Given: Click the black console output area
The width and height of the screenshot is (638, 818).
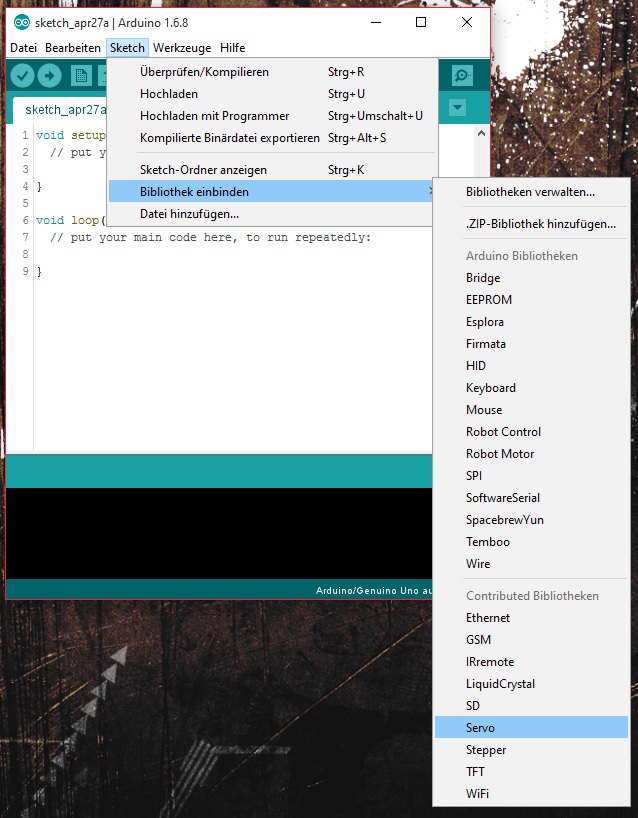Looking at the screenshot, I should [219, 533].
